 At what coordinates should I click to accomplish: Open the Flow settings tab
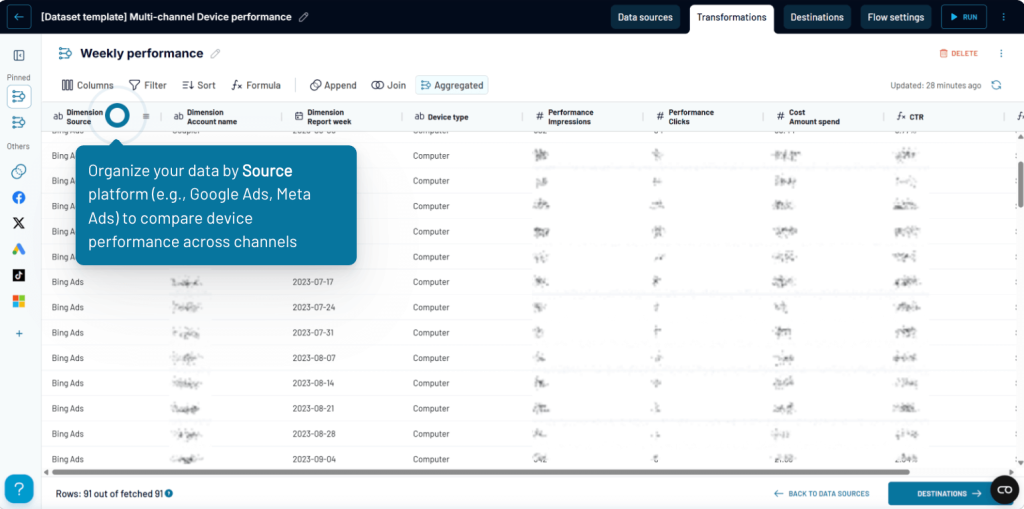coord(896,17)
